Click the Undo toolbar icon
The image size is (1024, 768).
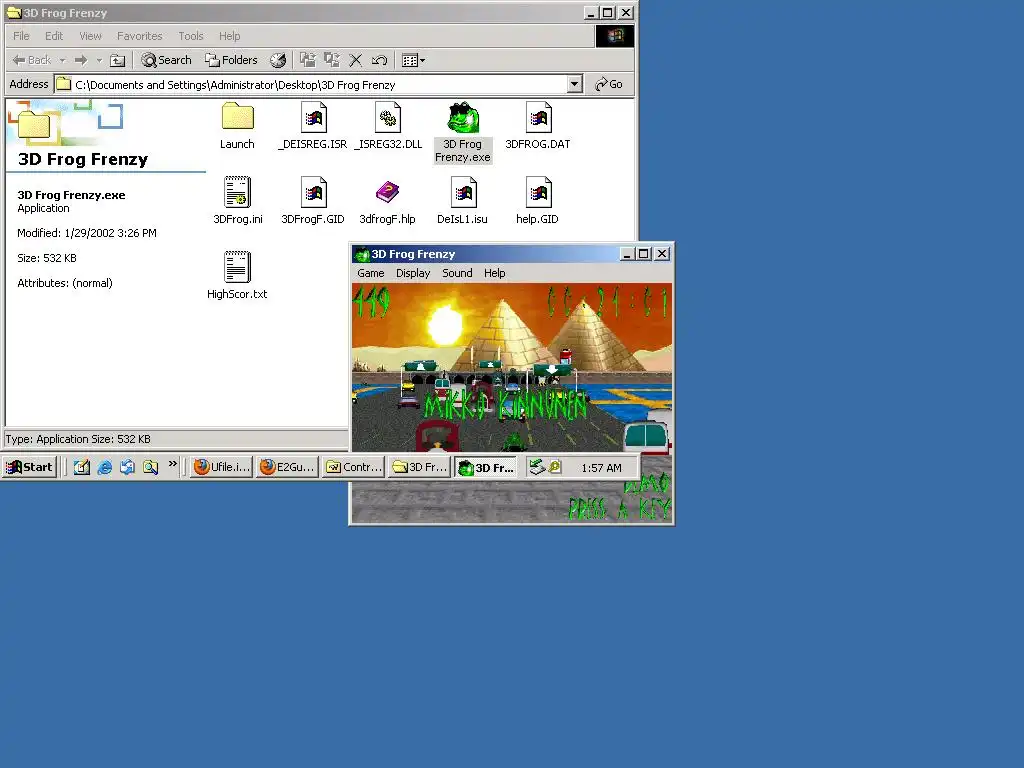point(379,60)
